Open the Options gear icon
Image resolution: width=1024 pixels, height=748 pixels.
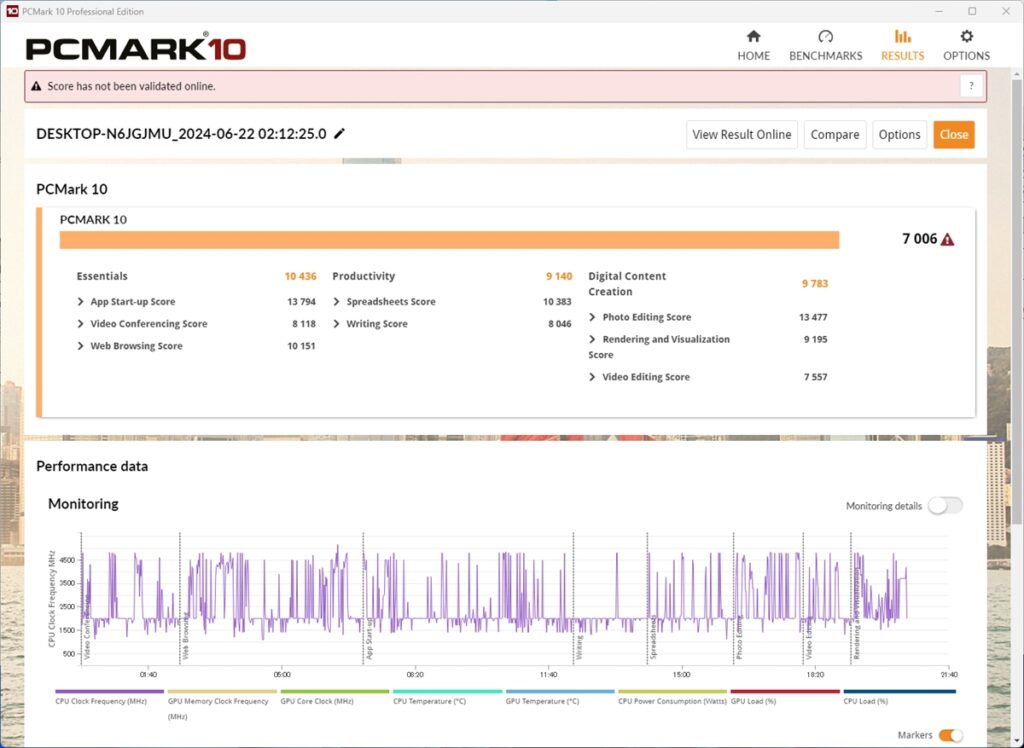(966, 36)
